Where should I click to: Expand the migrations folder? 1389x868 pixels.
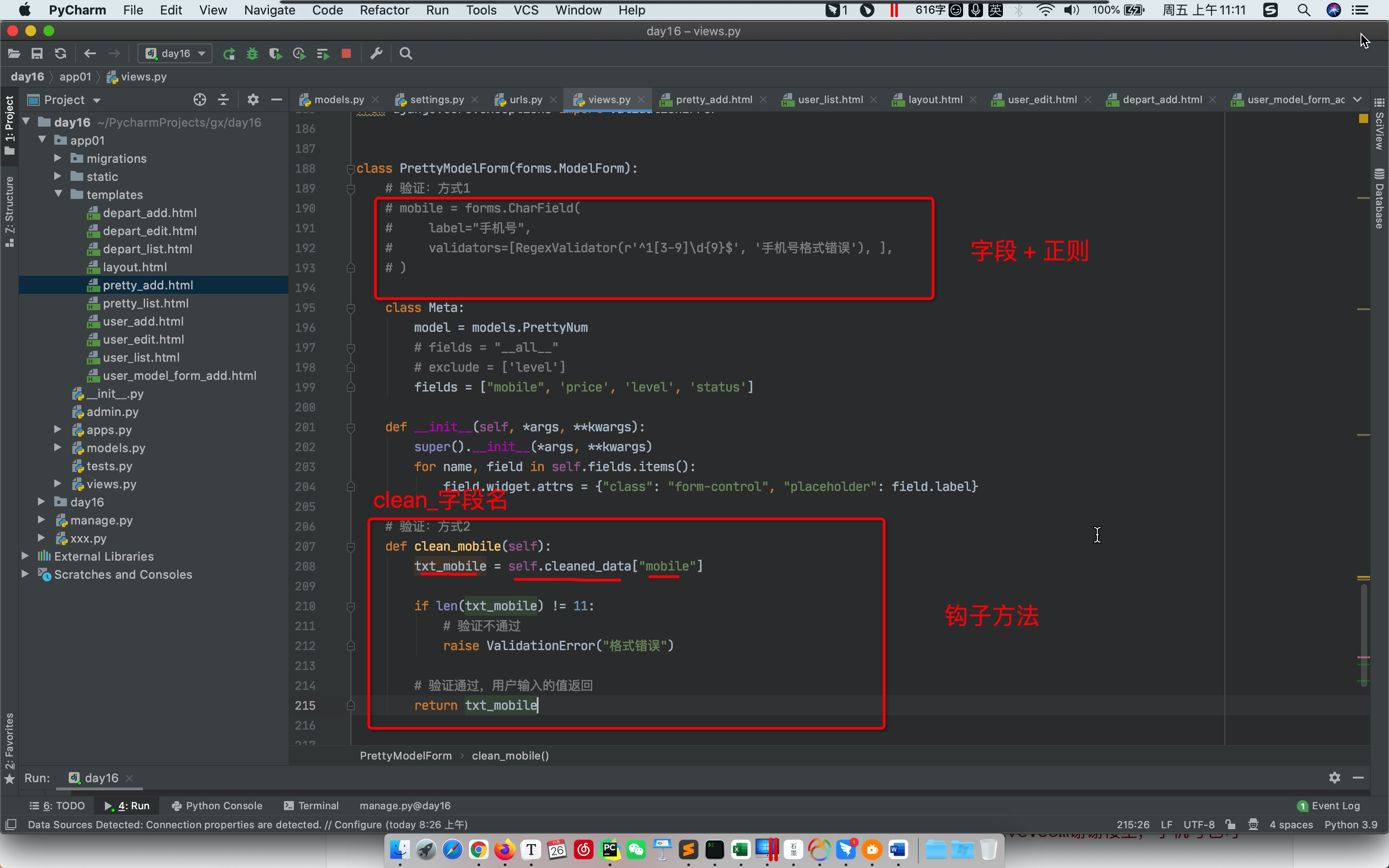[x=58, y=158]
